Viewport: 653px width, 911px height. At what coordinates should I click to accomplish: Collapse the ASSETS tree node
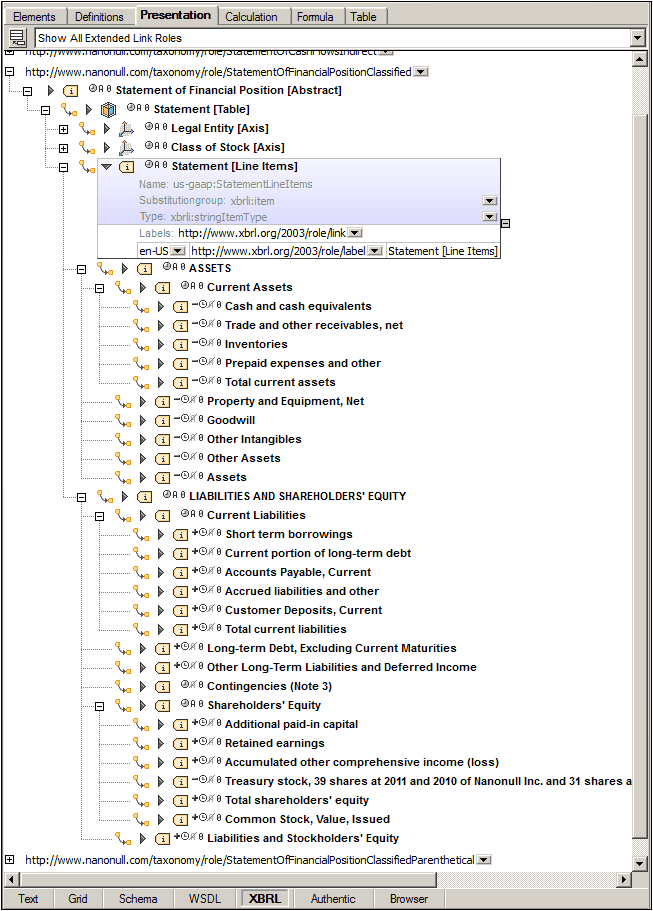(x=82, y=269)
